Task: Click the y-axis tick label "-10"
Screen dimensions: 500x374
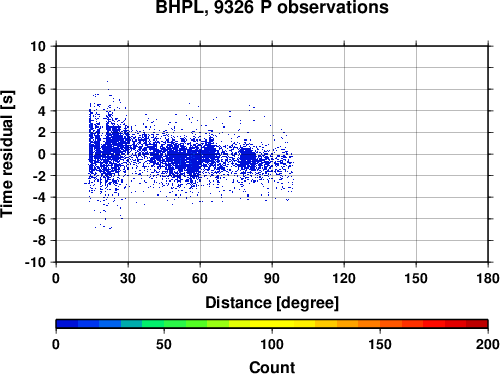Action: 35,262
